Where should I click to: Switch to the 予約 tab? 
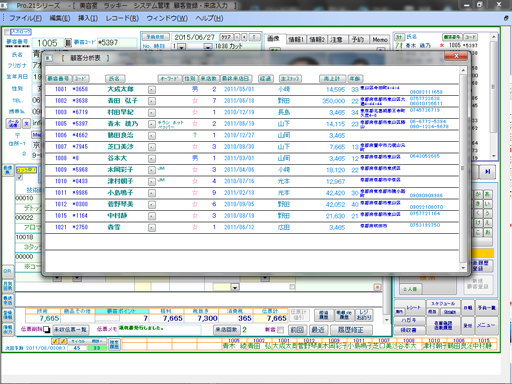click(358, 39)
